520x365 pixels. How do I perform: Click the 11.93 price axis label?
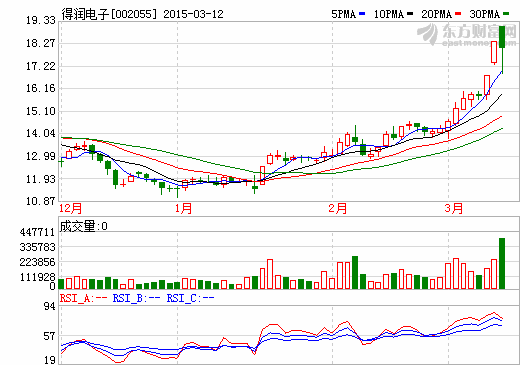coord(41,179)
